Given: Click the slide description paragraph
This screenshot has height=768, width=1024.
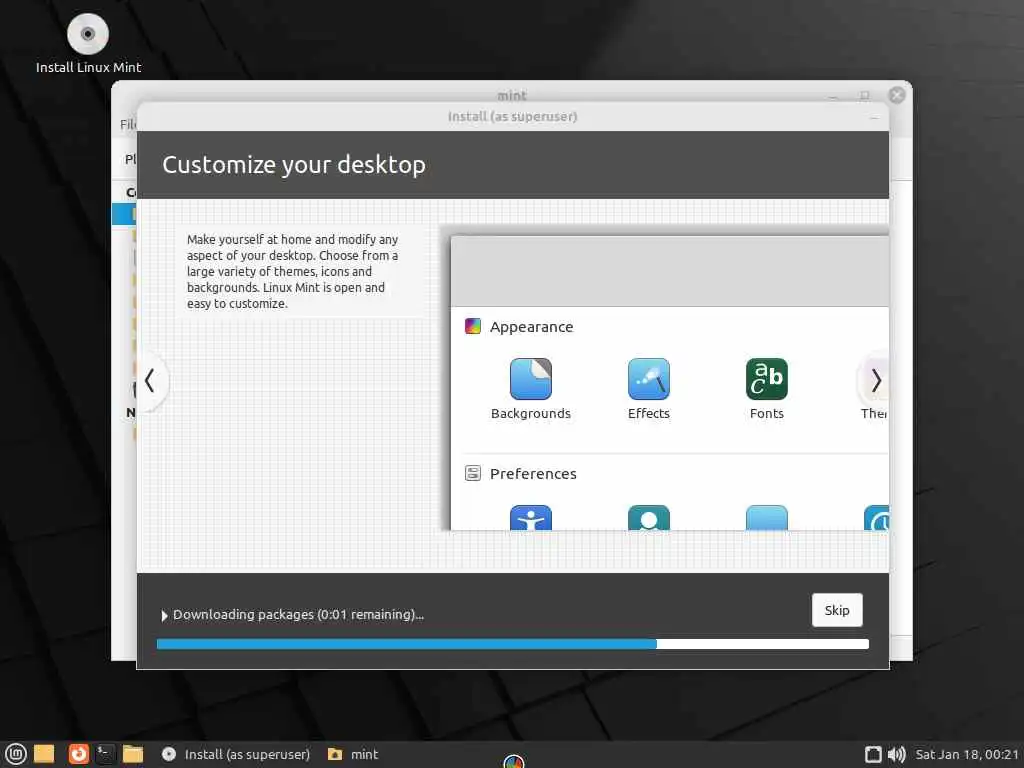Looking at the screenshot, I should [293, 272].
